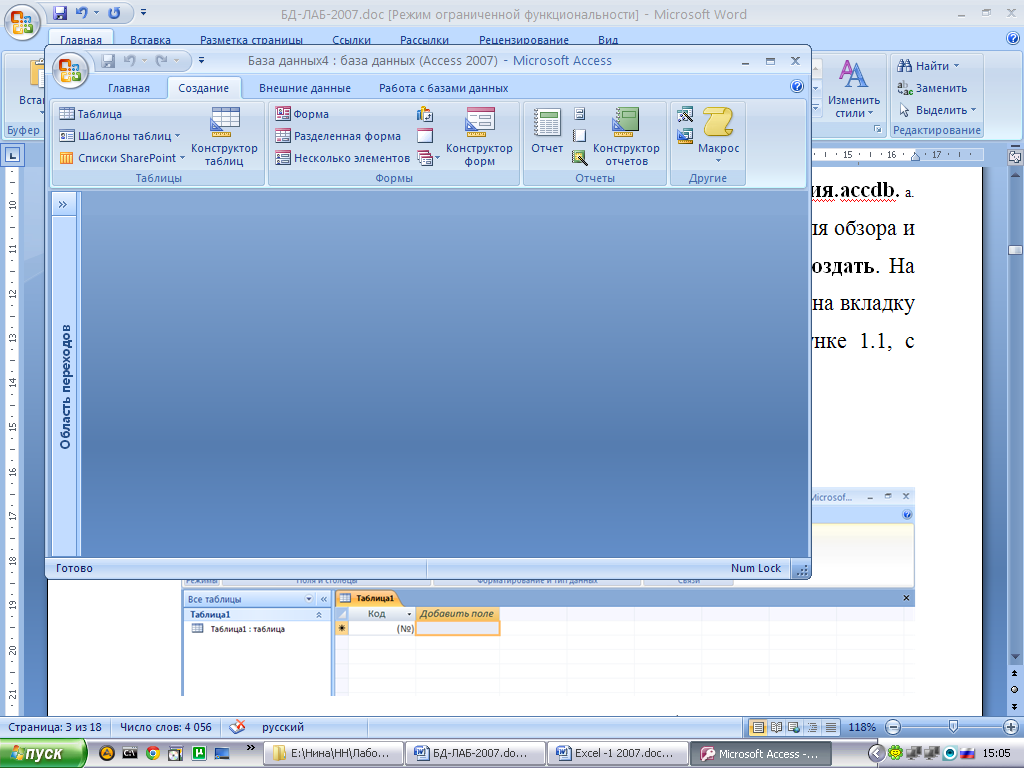Open Рассылки tab in Word
Screen dimensions: 1024x768
tap(424, 40)
